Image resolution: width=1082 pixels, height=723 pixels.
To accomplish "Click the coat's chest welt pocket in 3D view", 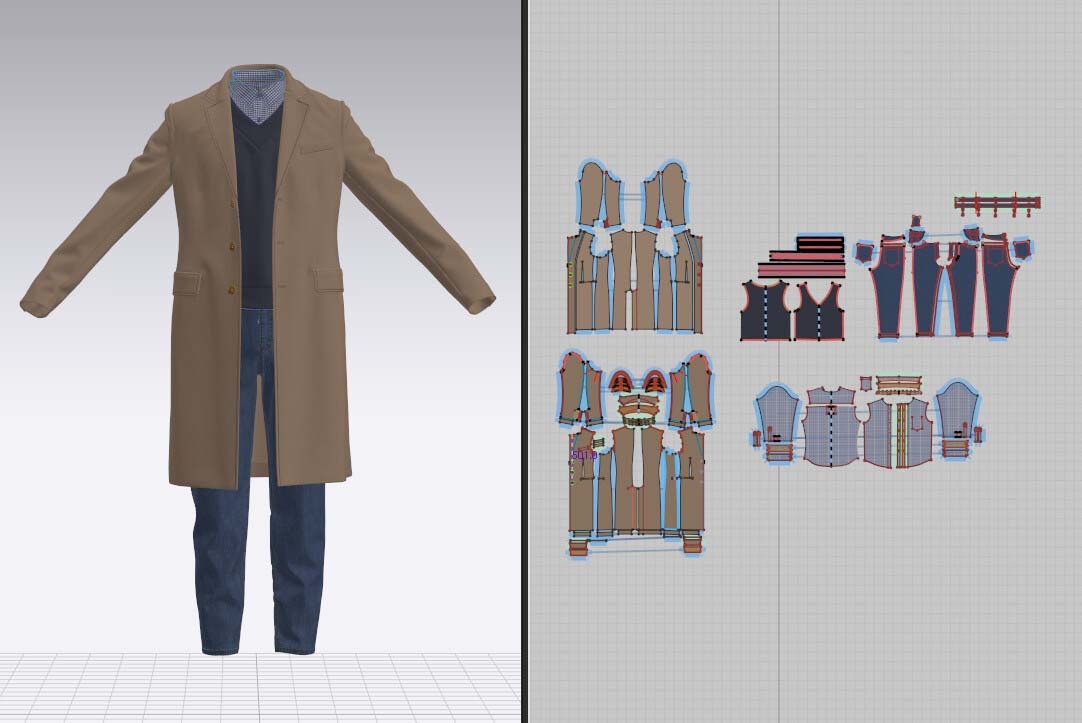I will 315,151.
